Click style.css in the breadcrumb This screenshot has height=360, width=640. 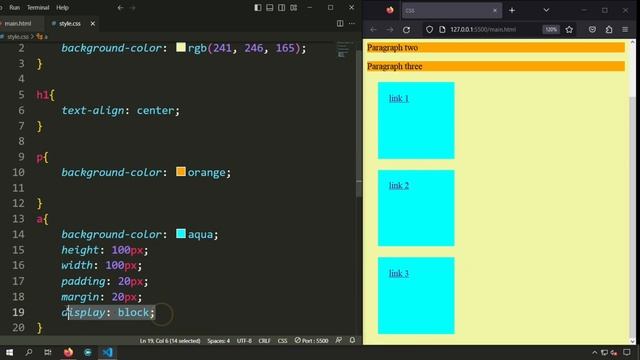18,37
